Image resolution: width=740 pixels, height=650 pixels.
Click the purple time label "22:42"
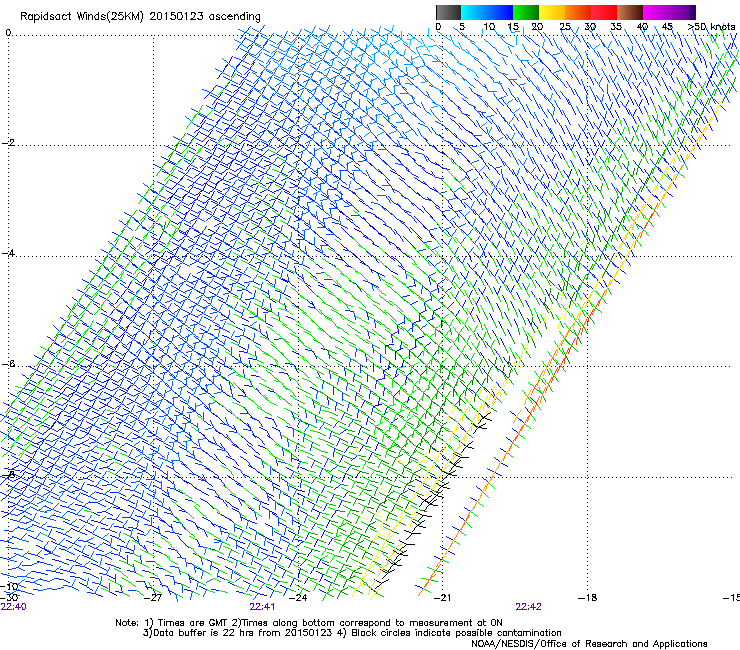529,607
